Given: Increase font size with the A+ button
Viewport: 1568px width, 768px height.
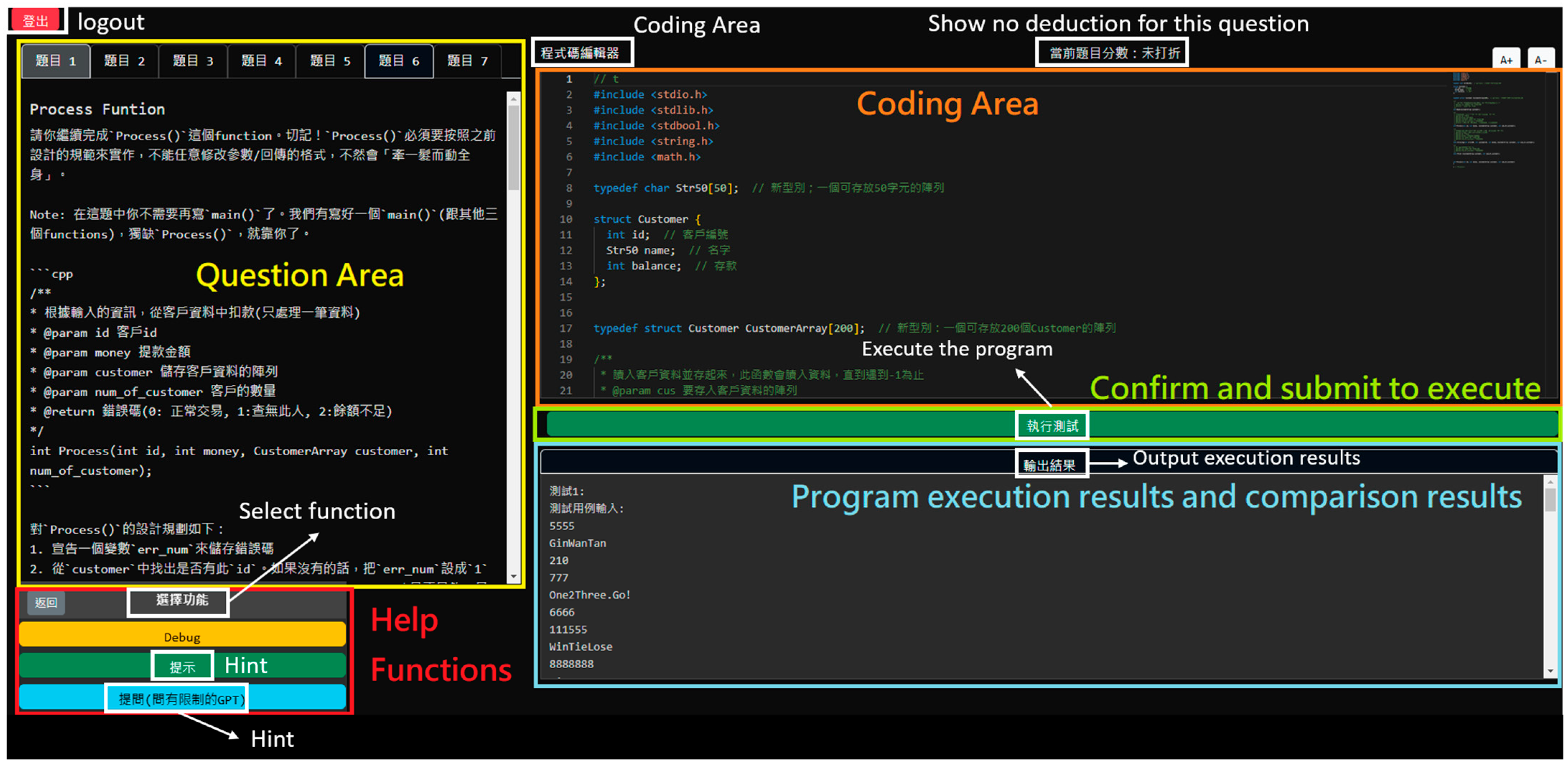Looking at the screenshot, I should coord(1506,59).
